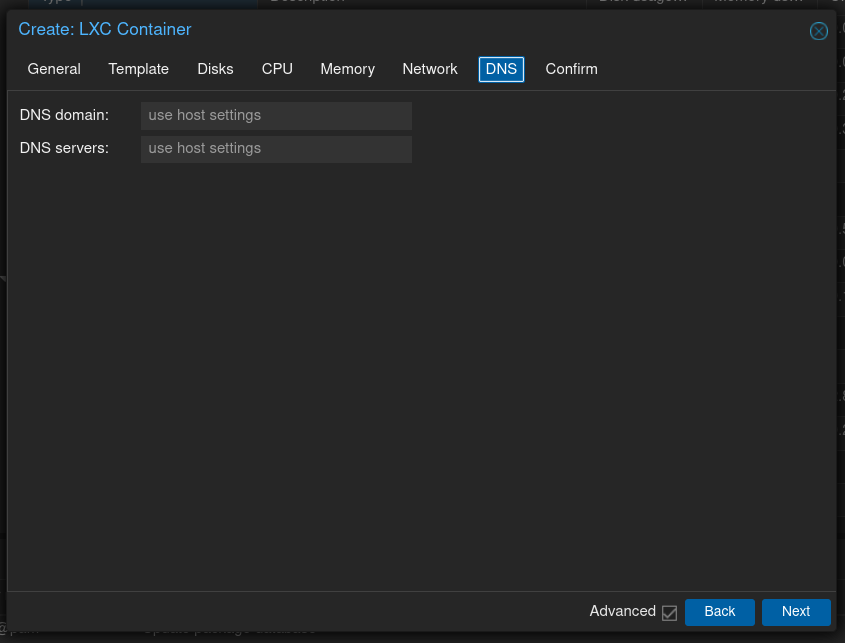Toggle the Advanced checkbox
845x643 pixels.
670,612
